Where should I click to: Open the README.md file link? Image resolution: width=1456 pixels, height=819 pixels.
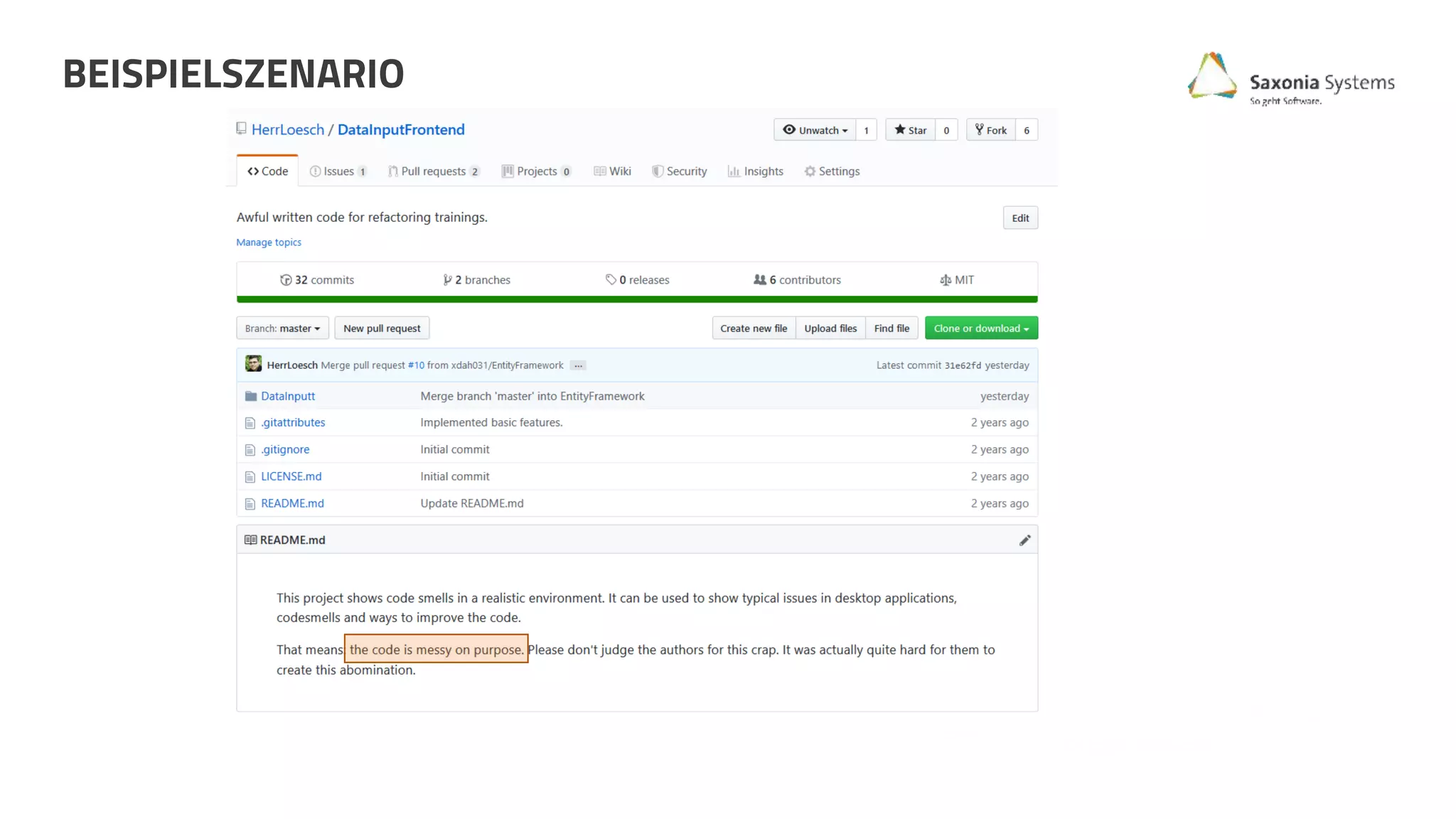click(292, 503)
